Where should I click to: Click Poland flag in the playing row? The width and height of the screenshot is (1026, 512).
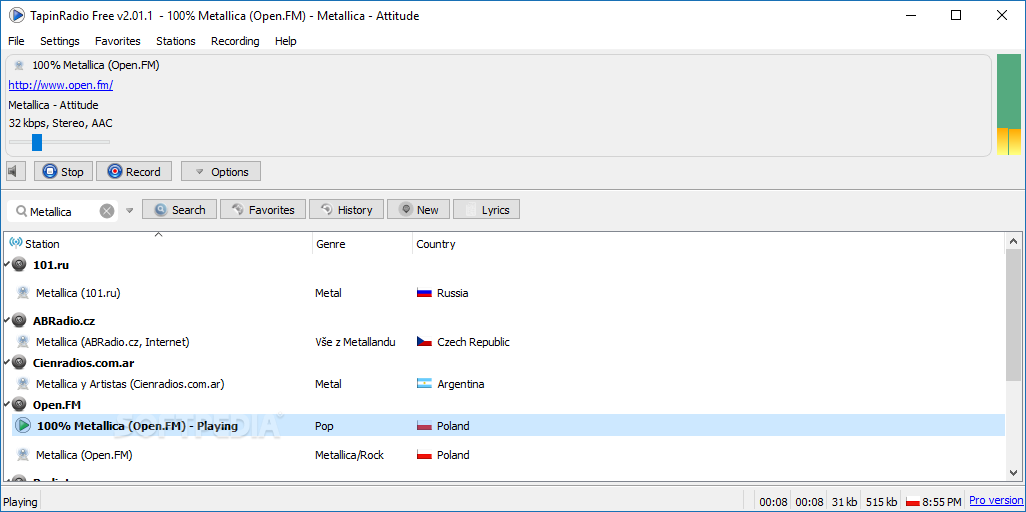coord(424,426)
